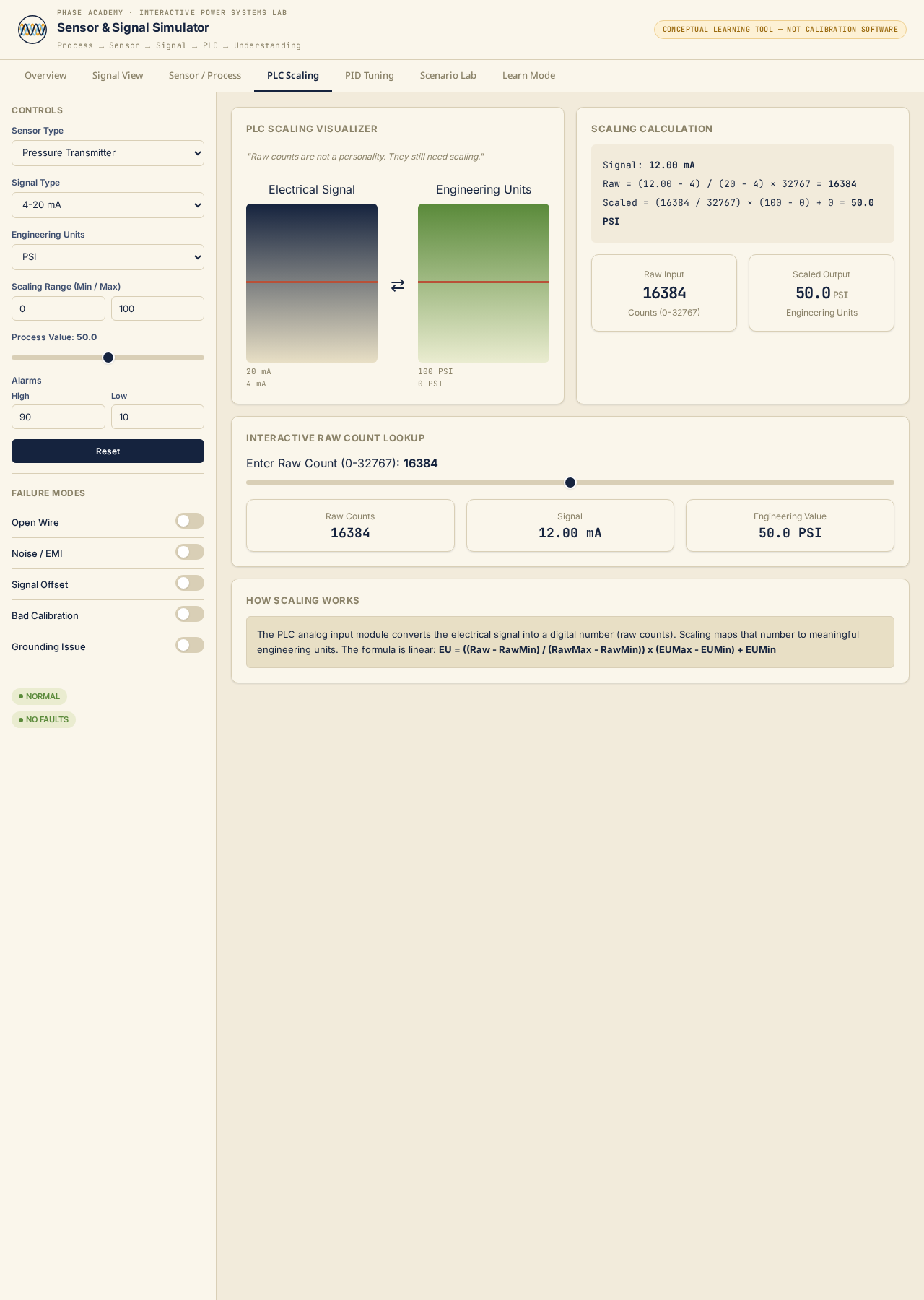Click the Engineering Units green gradient bar
The width and height of the screenshot is (924, 1300).
(484, 283)
